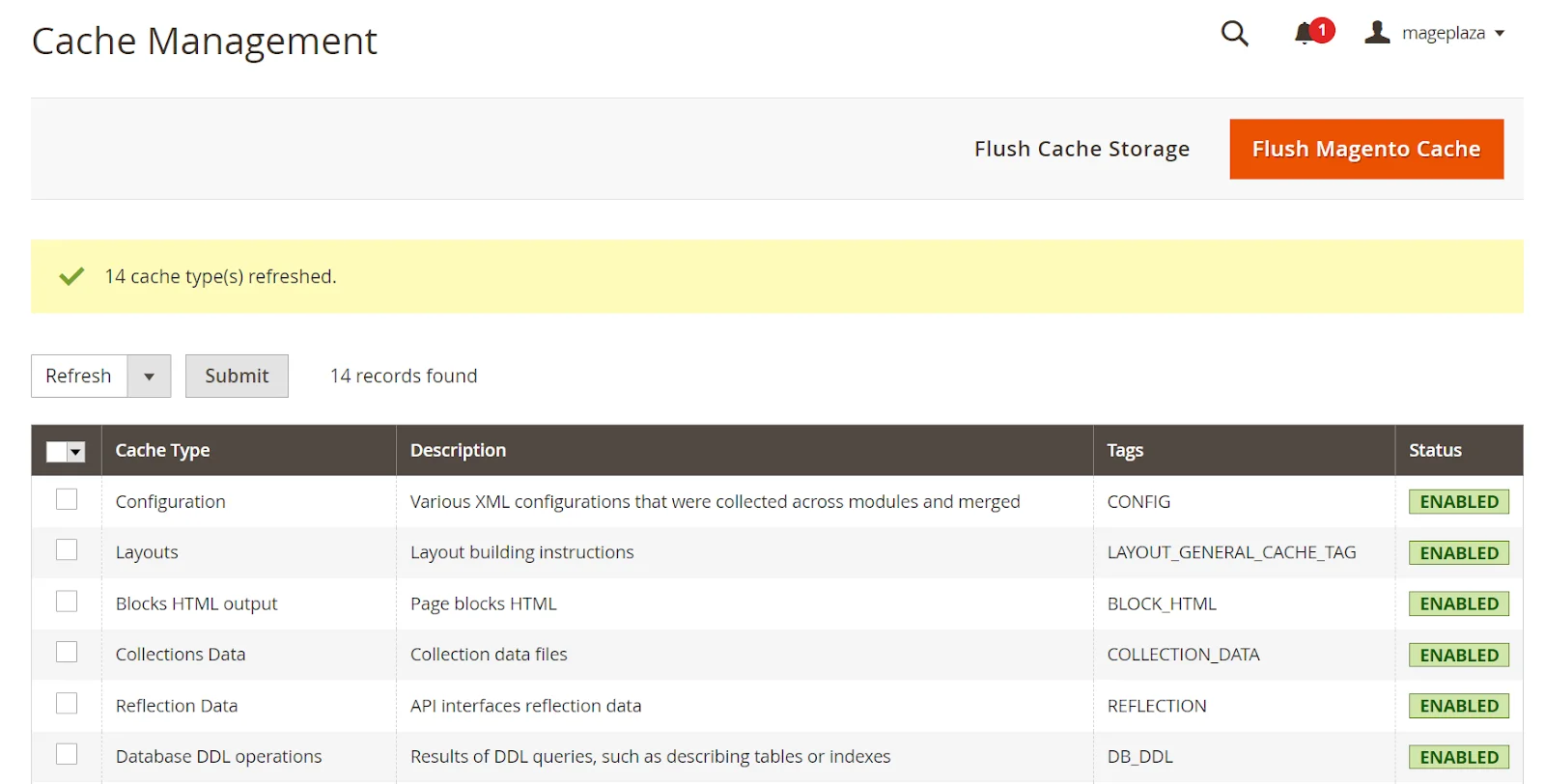Mark the Reflection Data checkbox
Viewport: 1545px width, 784px height.
[67, 704]
